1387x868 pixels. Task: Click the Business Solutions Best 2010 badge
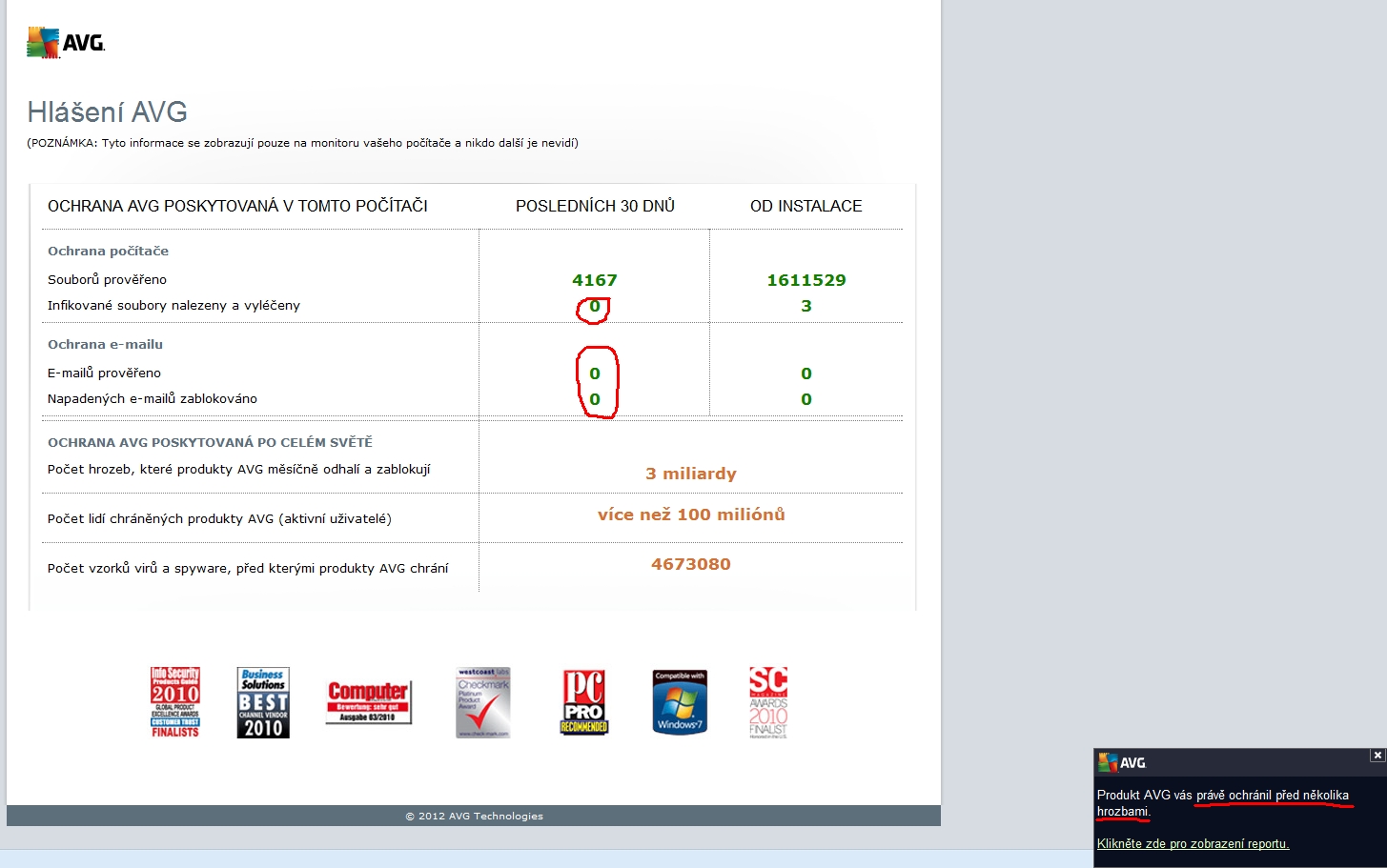[263, 702]
